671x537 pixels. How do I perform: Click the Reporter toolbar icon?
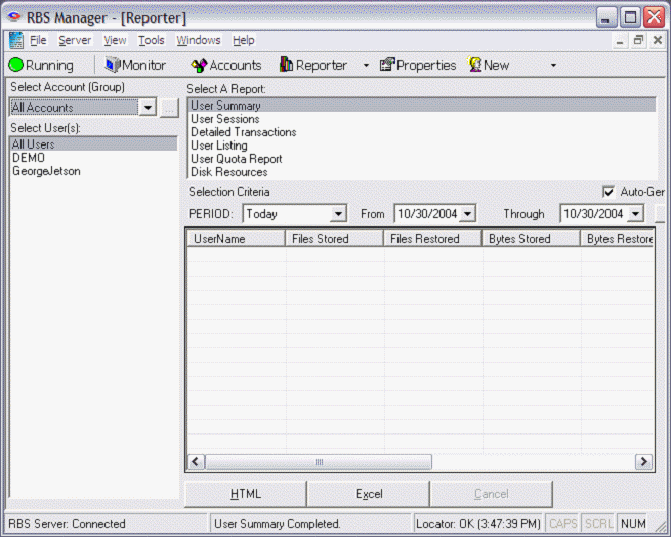286,65
